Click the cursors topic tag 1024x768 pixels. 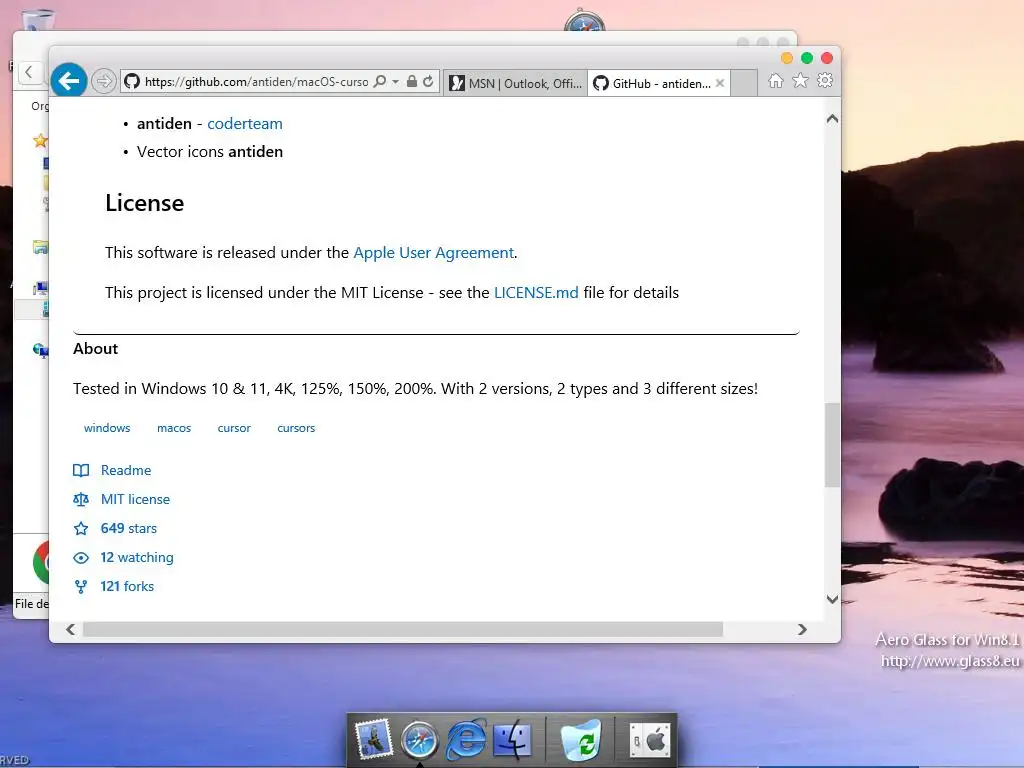[296, 428]
